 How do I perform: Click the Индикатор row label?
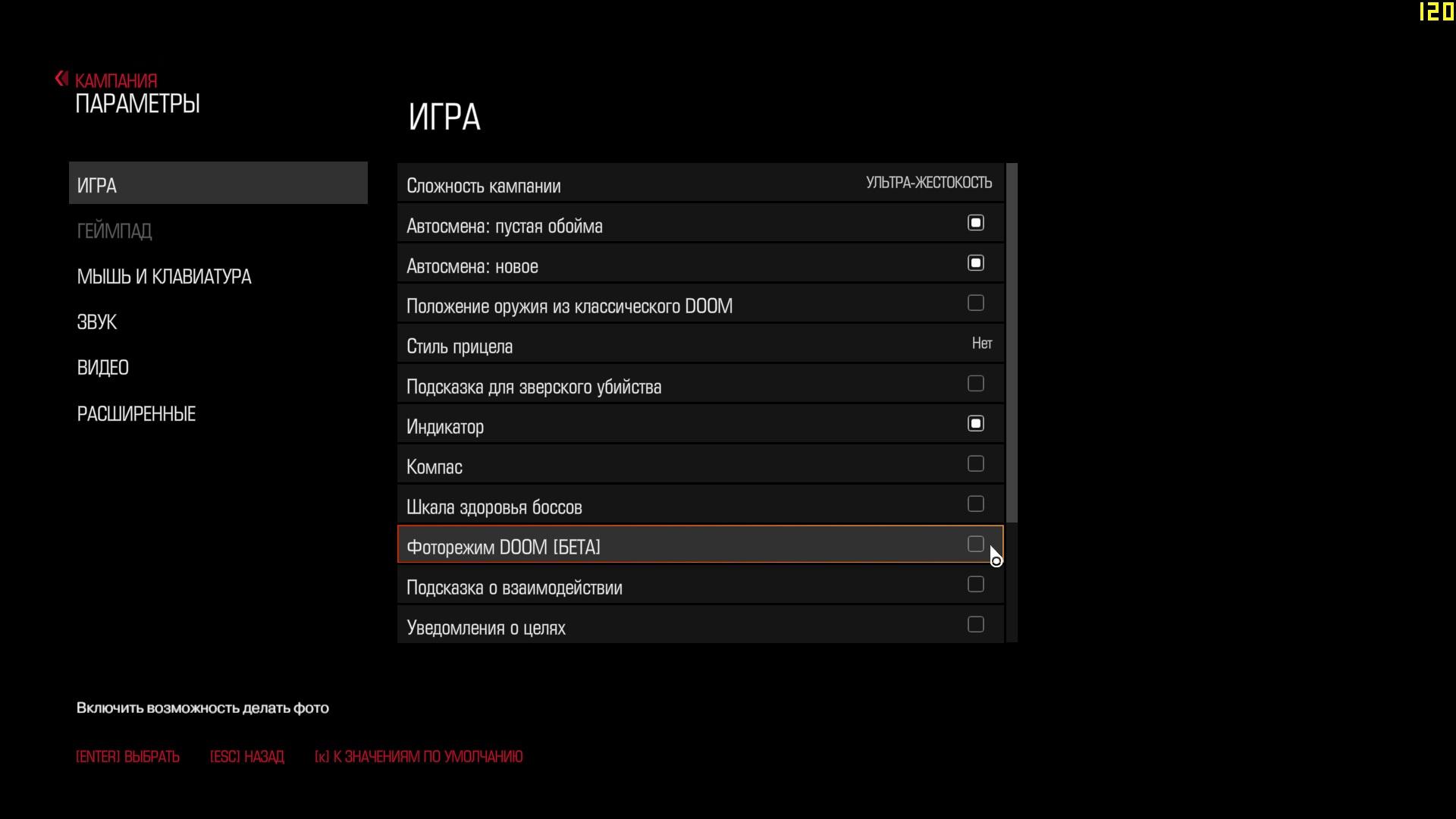(x=445, y=427)
